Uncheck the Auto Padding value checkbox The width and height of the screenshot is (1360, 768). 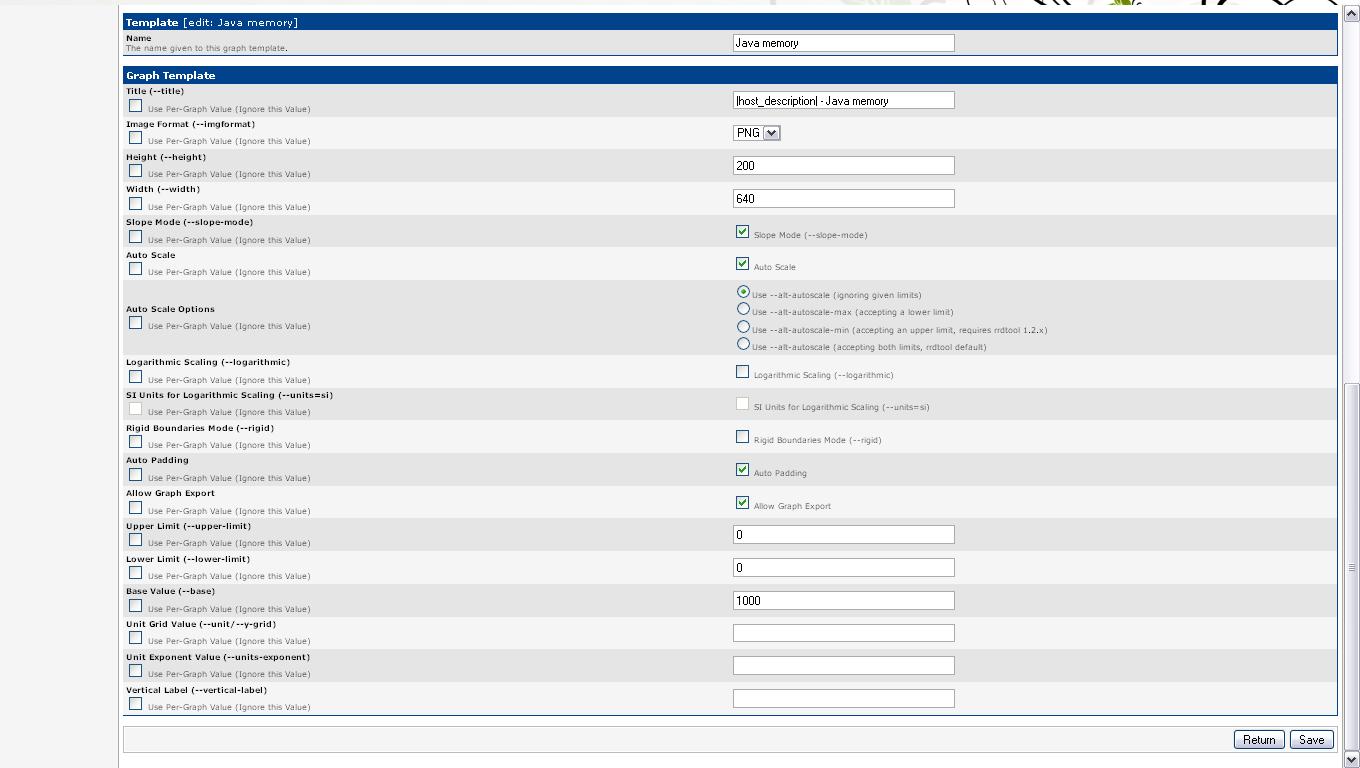[x=742, y=470]
